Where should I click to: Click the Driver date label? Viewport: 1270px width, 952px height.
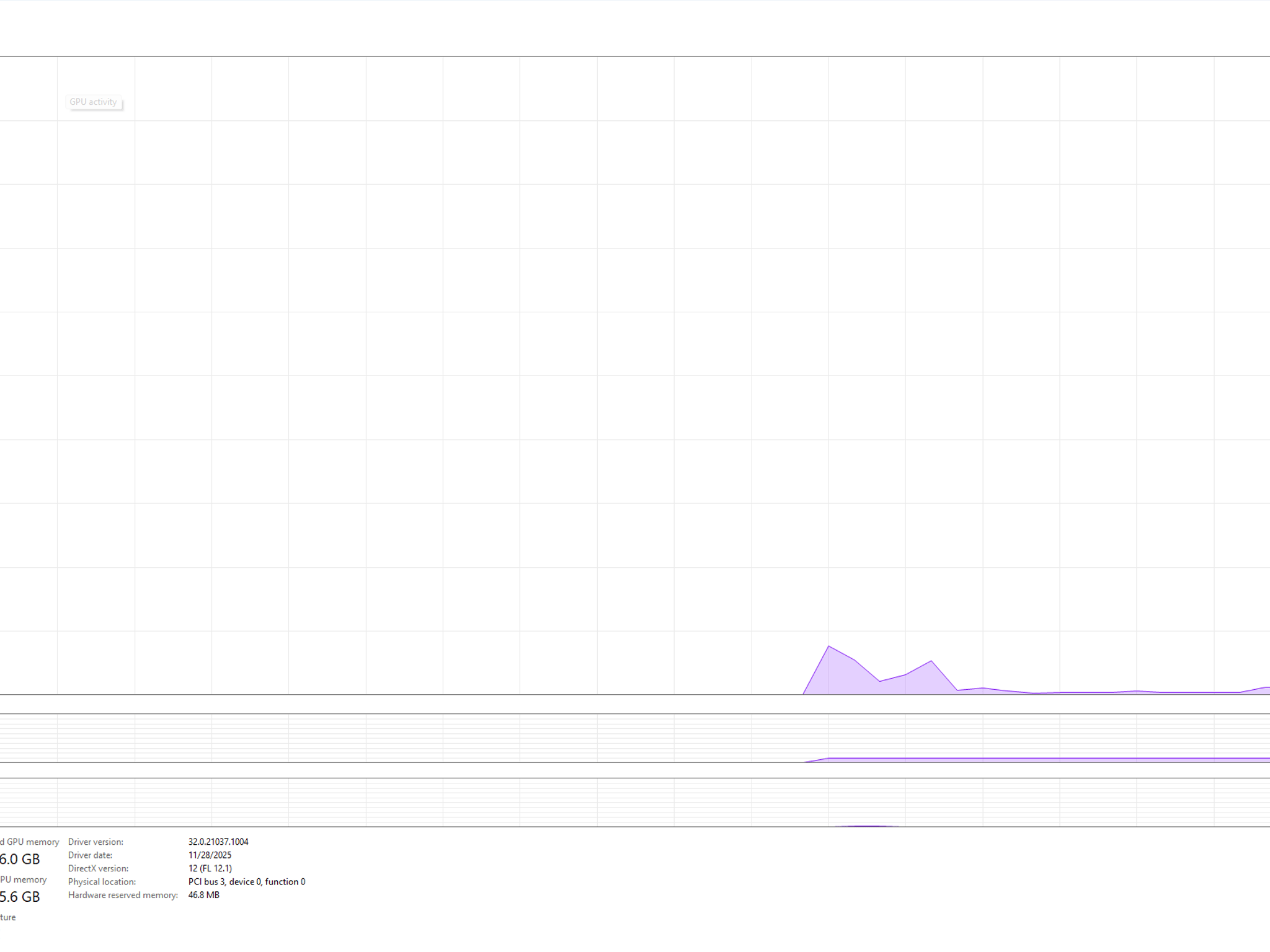click(90, 855)
